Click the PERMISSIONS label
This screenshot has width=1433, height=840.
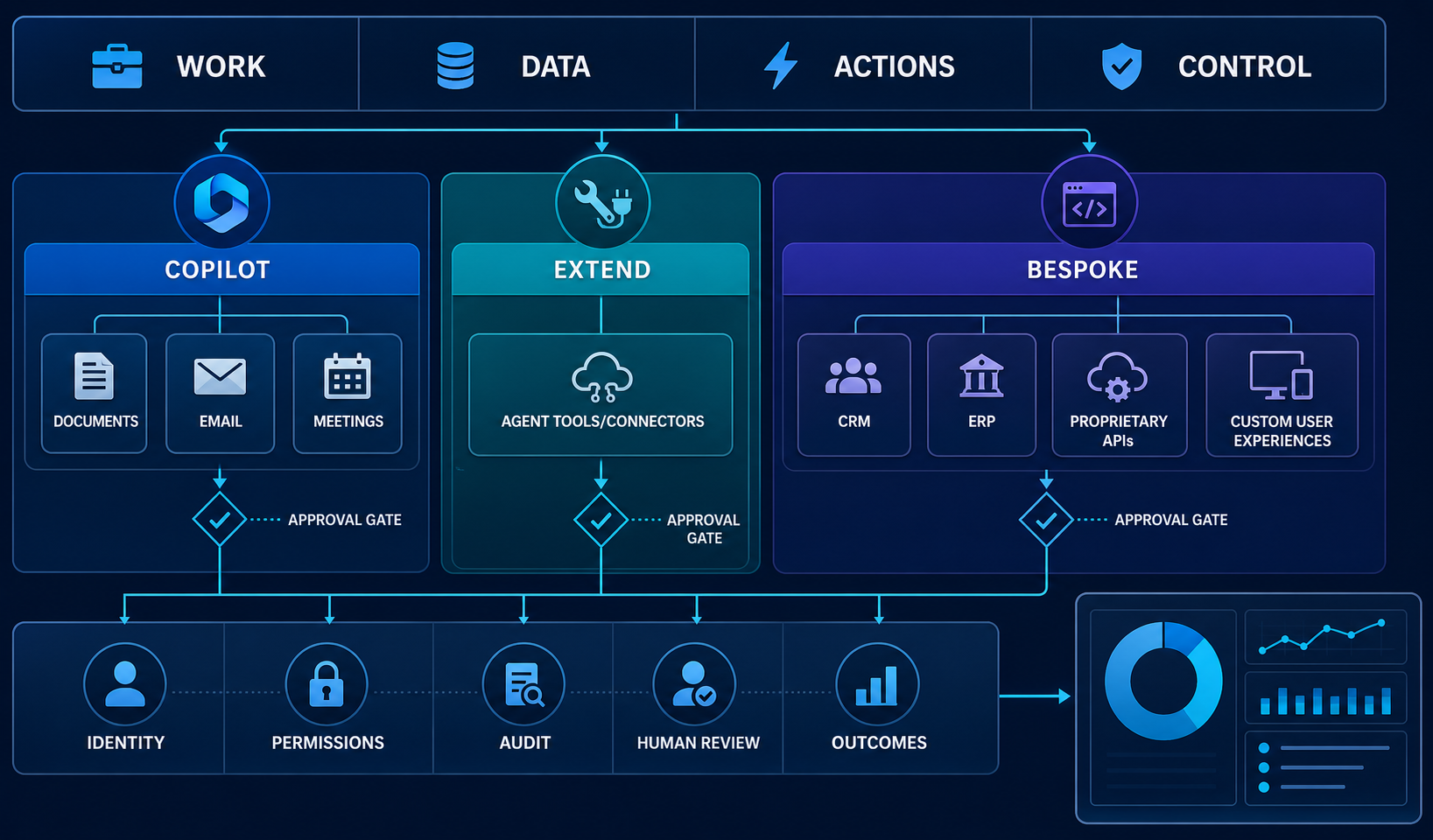[x=327, y=742]
